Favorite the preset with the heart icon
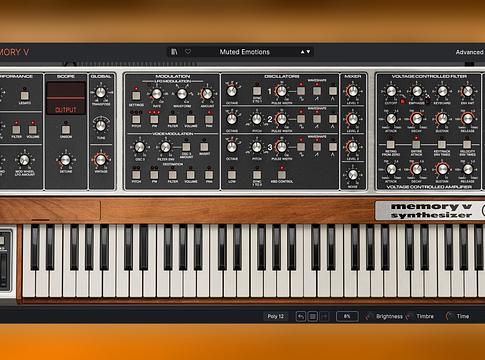485x360 pixels. pyautogui.click(x=188, y=52)
